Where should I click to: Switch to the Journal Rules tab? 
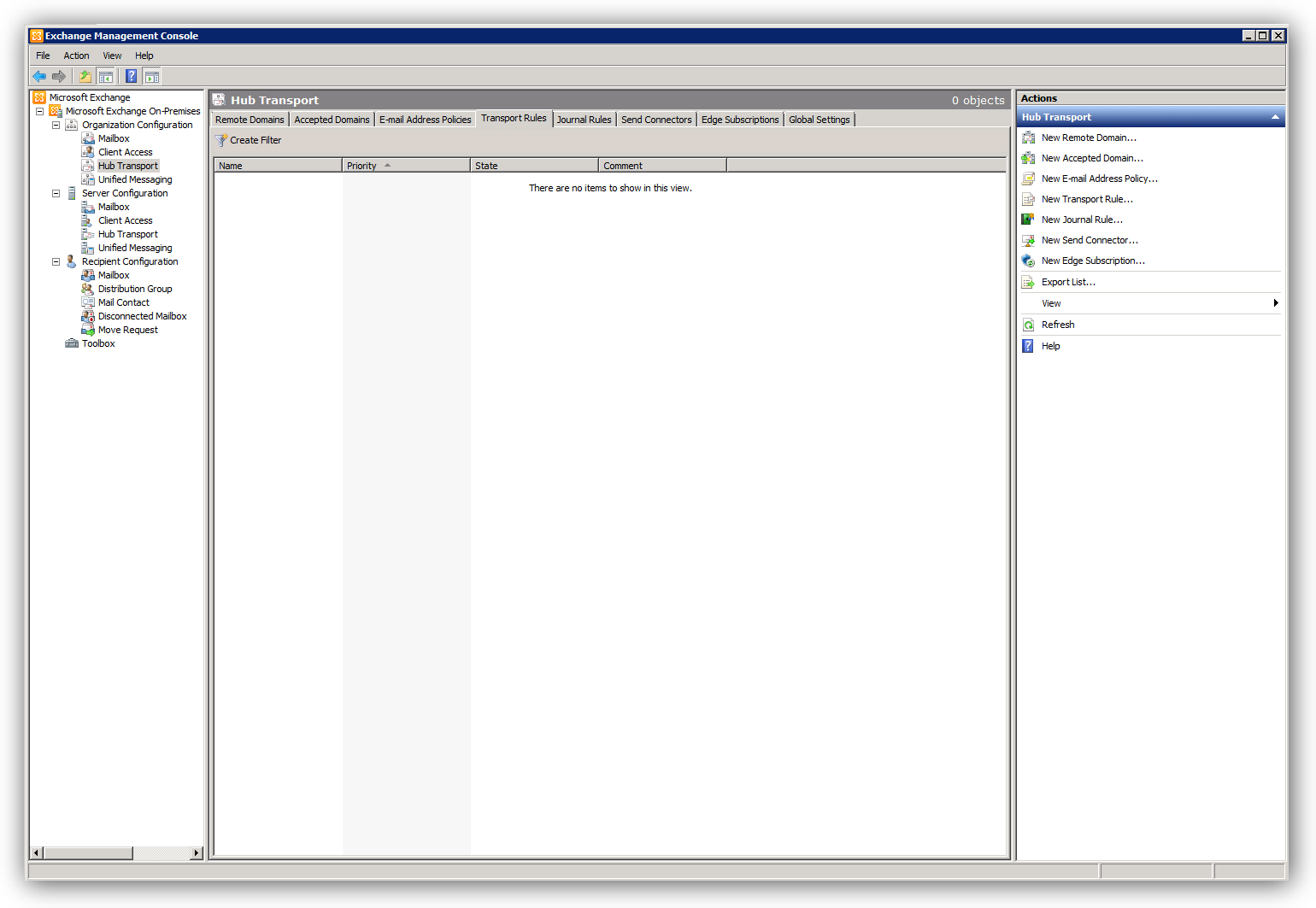tap(585, 120)
